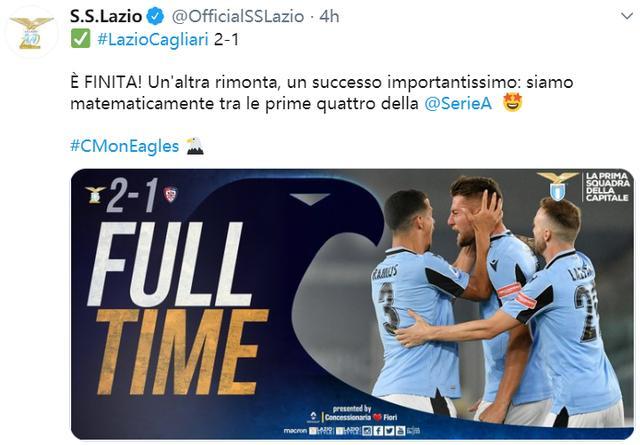Click the eagle emoji after #CMonEagles
This screenshot has width=640, height=445.
tap(195, 146)
